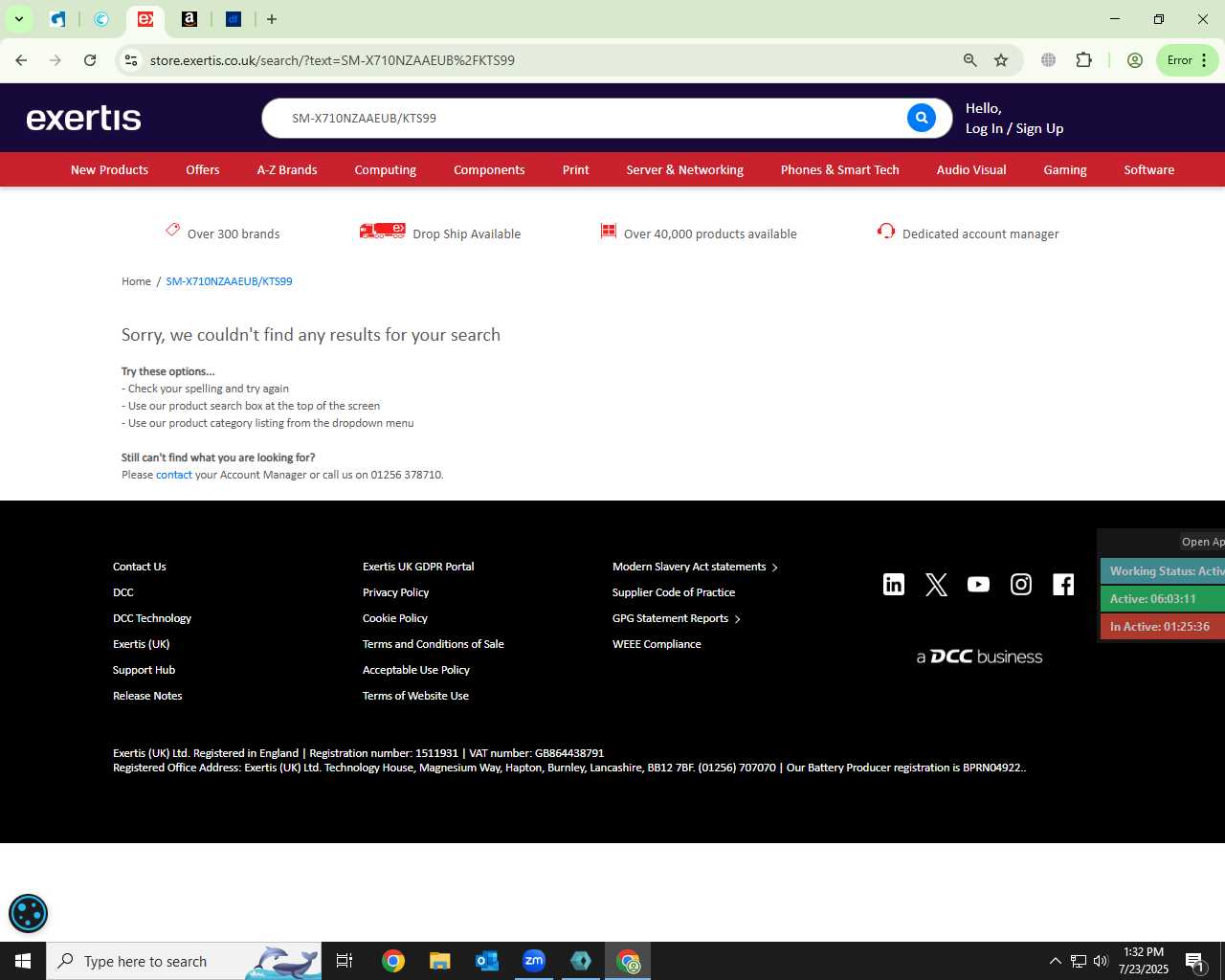
Task: Open the Exertis logo homepage
Action: point(84,118)
